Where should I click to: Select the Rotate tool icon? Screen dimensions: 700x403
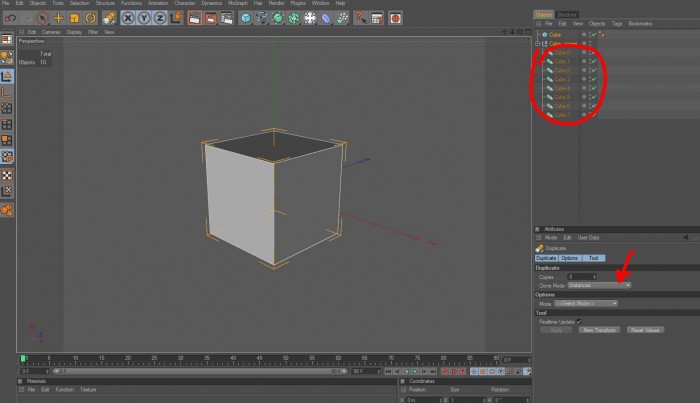tap(91, 18)
